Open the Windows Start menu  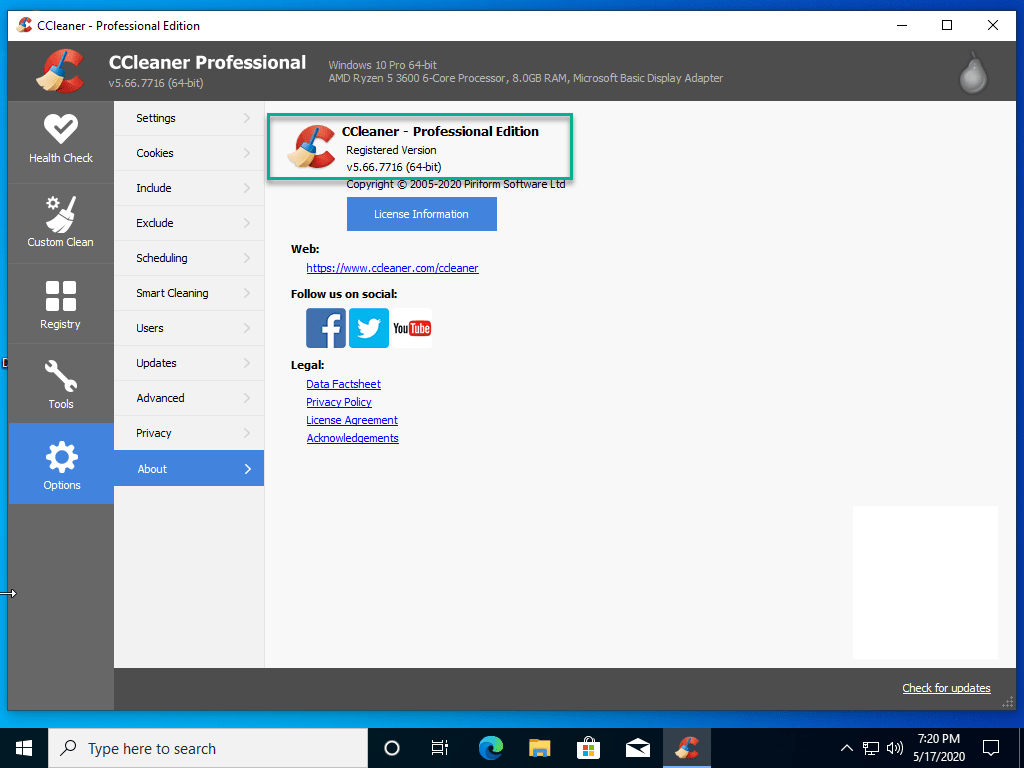[x=24, y=748]
